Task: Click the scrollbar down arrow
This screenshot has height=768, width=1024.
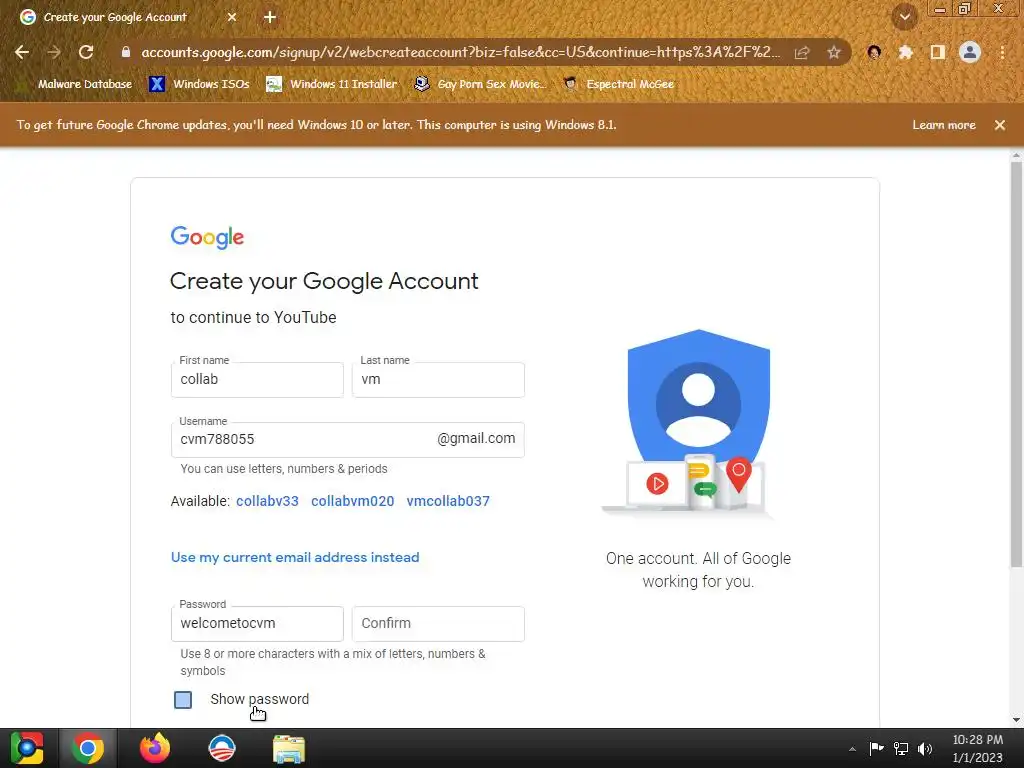Action: 1016,720
